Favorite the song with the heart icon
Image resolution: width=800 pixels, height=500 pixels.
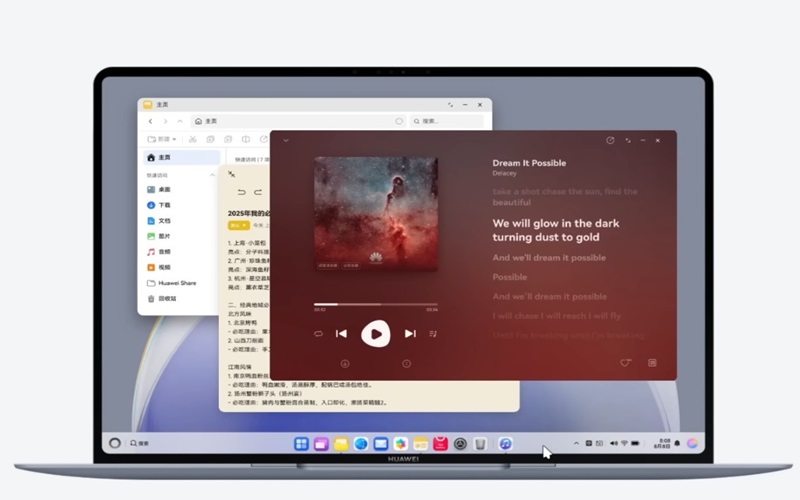(626, 363)
